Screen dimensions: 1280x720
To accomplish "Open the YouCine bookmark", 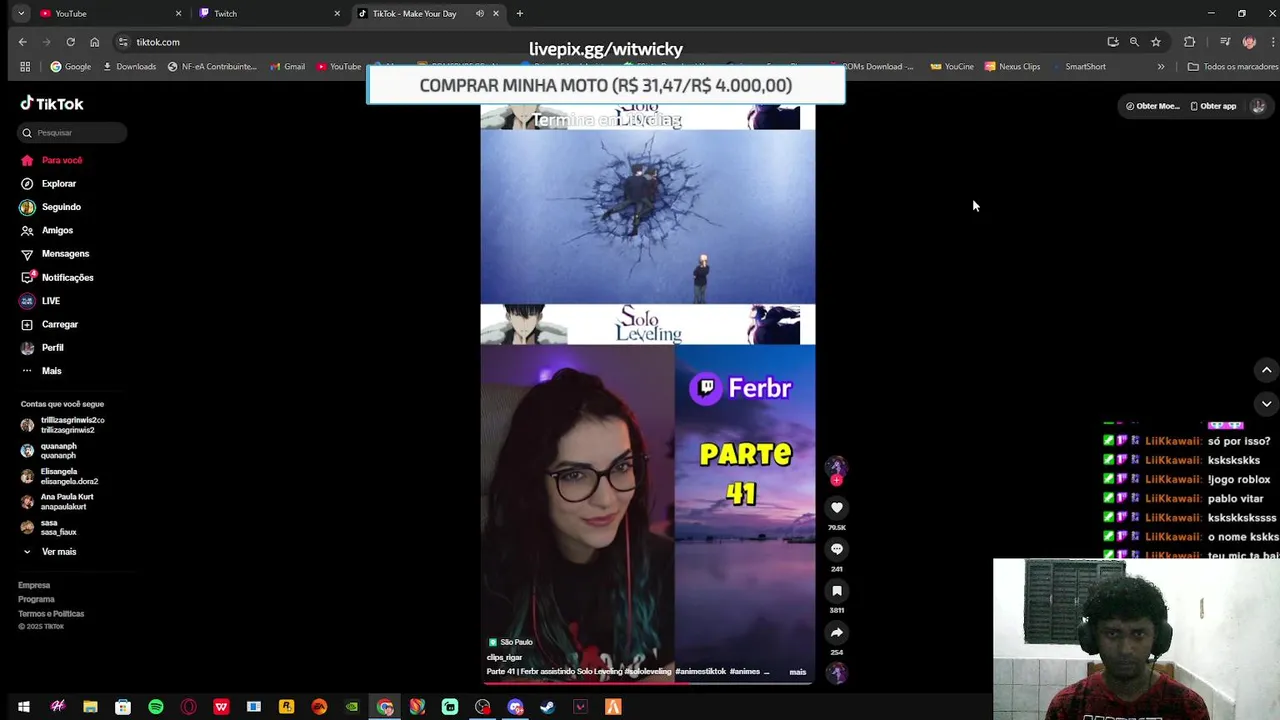I will tap(952, 67).
